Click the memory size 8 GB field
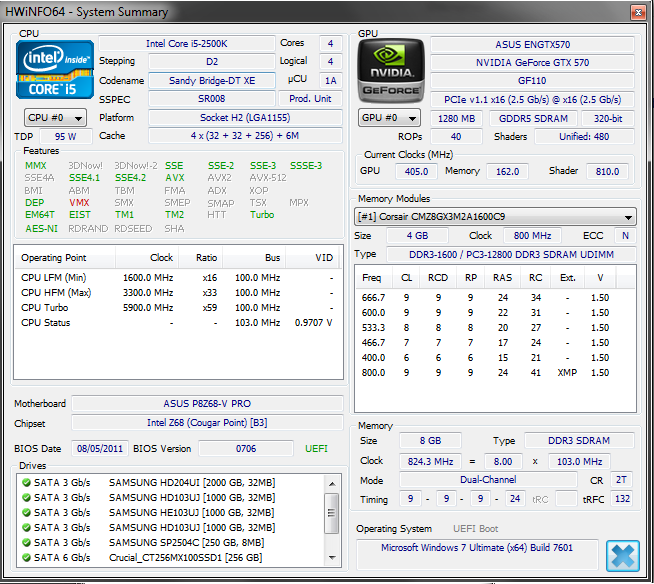 point(430,441)
